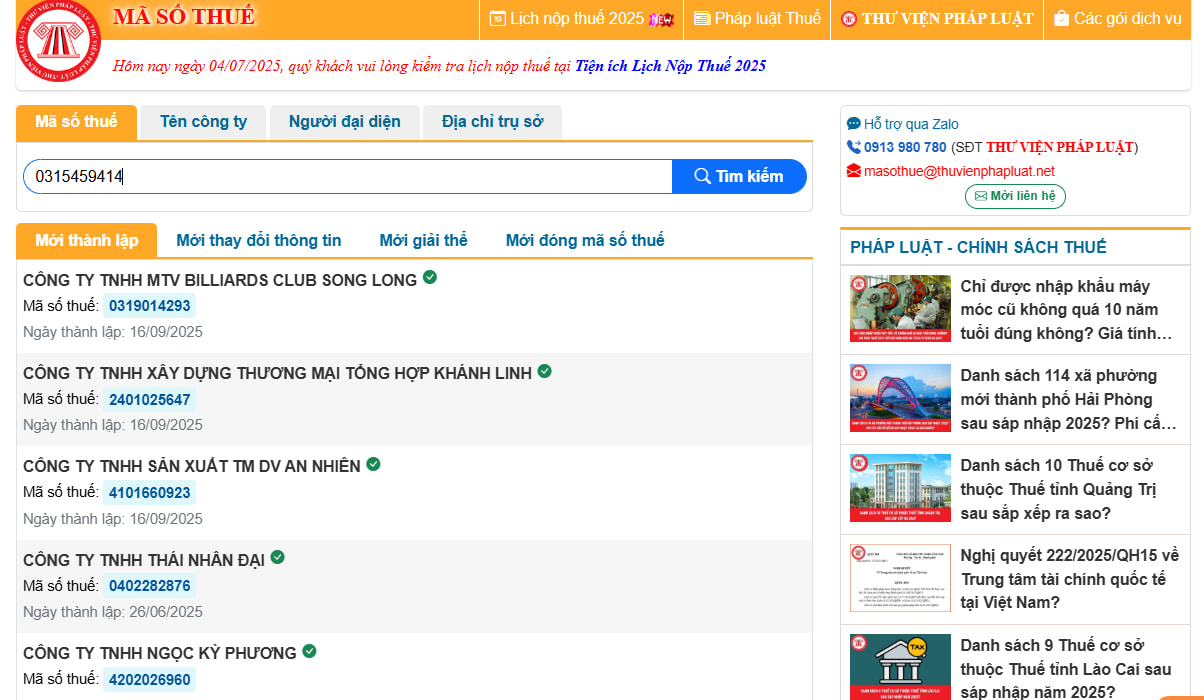Click the Tìm kiếm search button
Image resolution: width=1204 pixels, height=700 pixels.
click(x=739, y=176)
